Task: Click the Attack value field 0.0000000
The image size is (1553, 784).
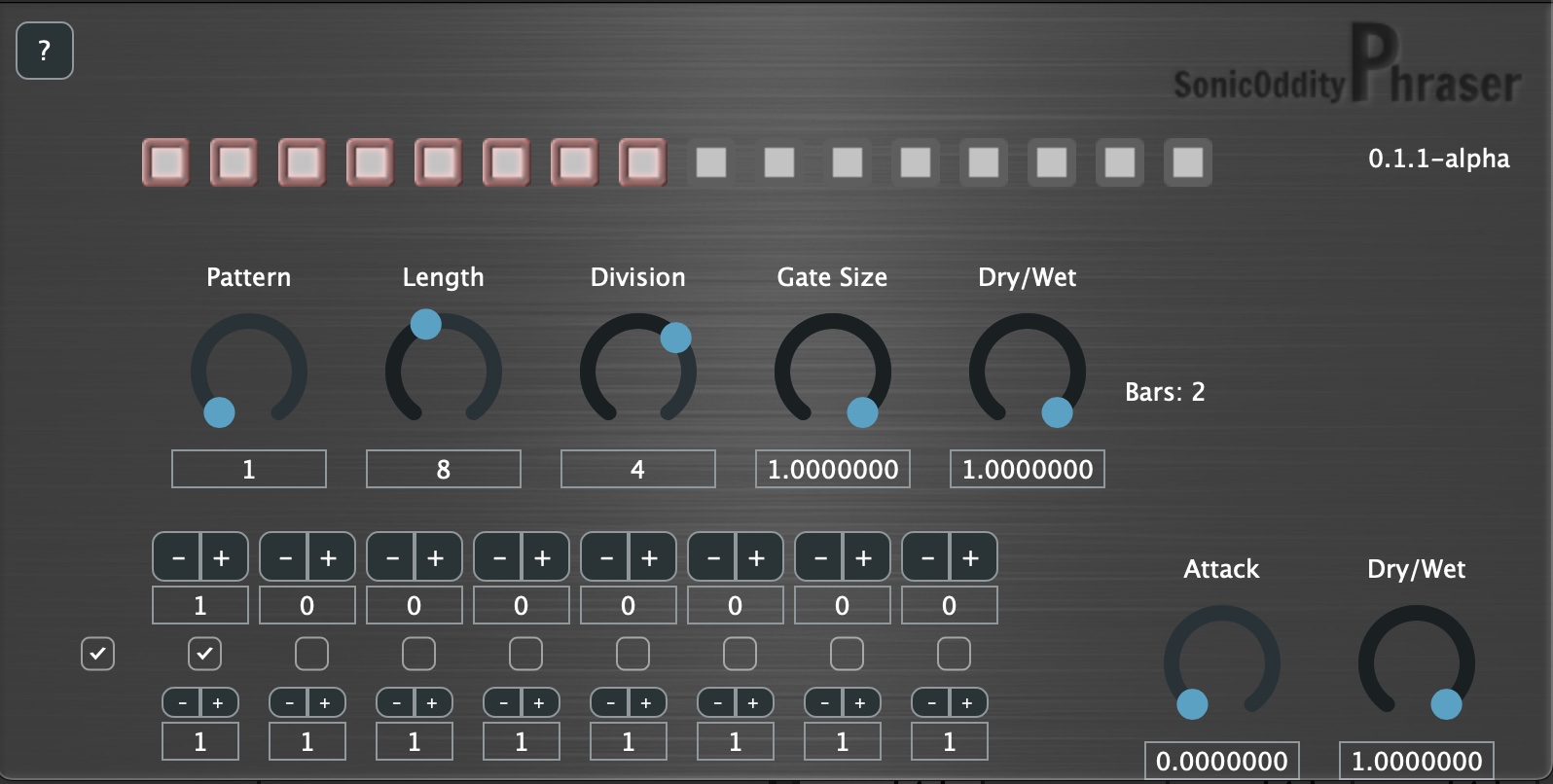Action: [1222, 761]
